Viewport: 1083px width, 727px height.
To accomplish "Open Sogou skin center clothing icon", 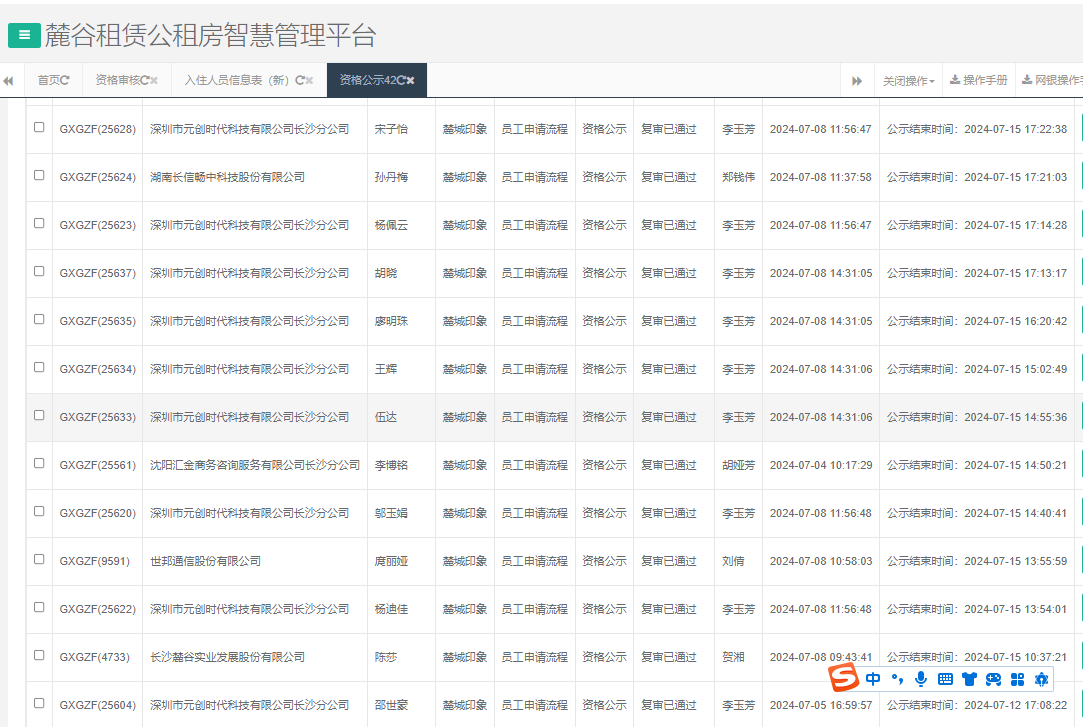I will tap(969, 678).
